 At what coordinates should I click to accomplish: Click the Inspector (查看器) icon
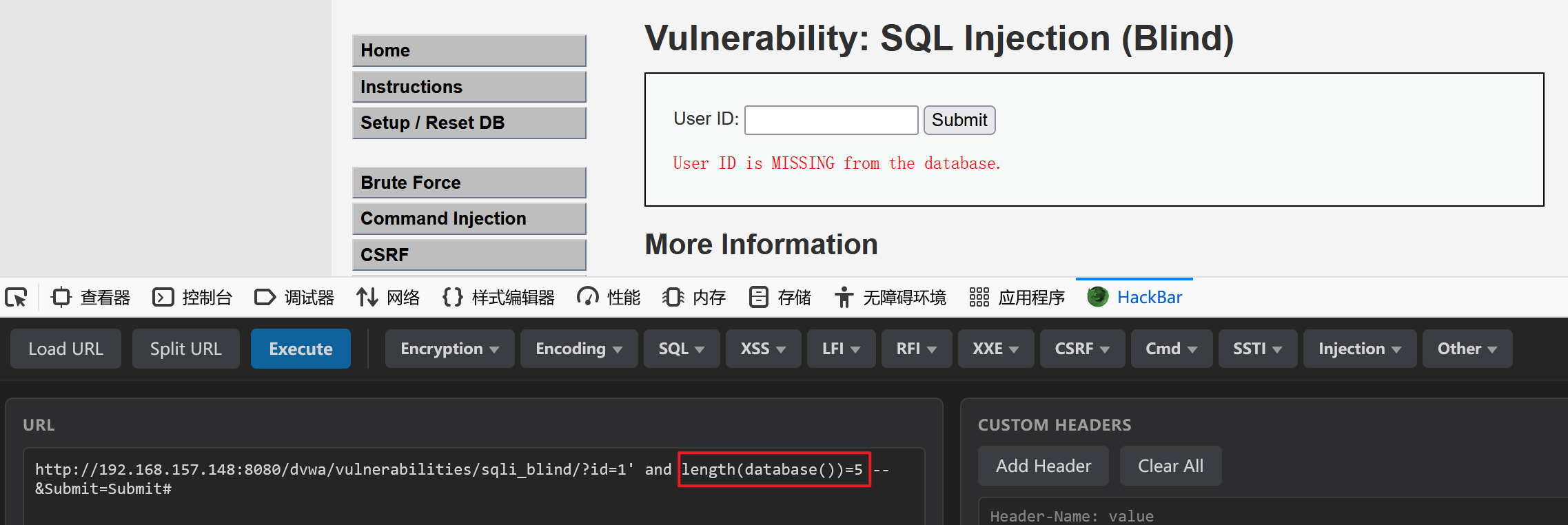(61, 298)
